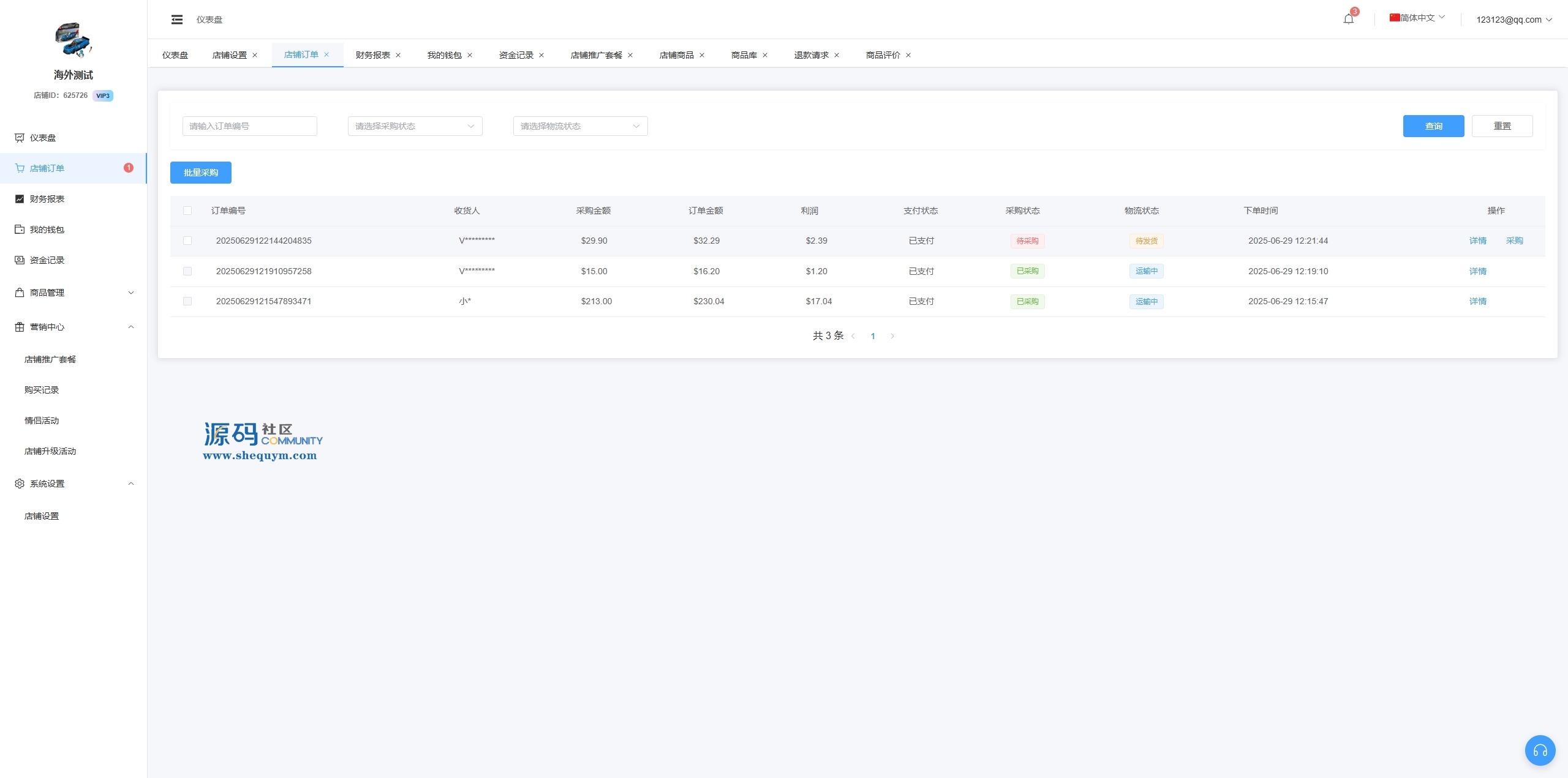Click the wallet icon in the sidebar
This screenshot has width=1568, height=778.
click(20, 230)
